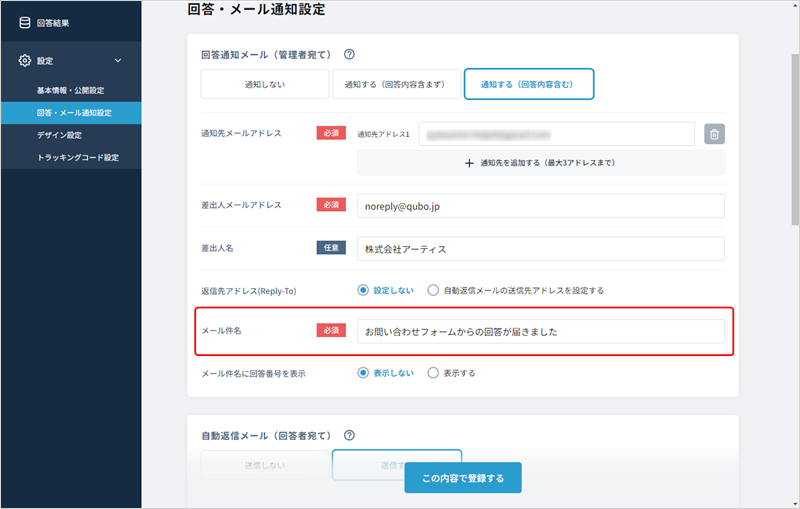The height and width of the screenshot is (509, 800).
Task: Select 通知しない notification option
Action: (x=264, y=85)
